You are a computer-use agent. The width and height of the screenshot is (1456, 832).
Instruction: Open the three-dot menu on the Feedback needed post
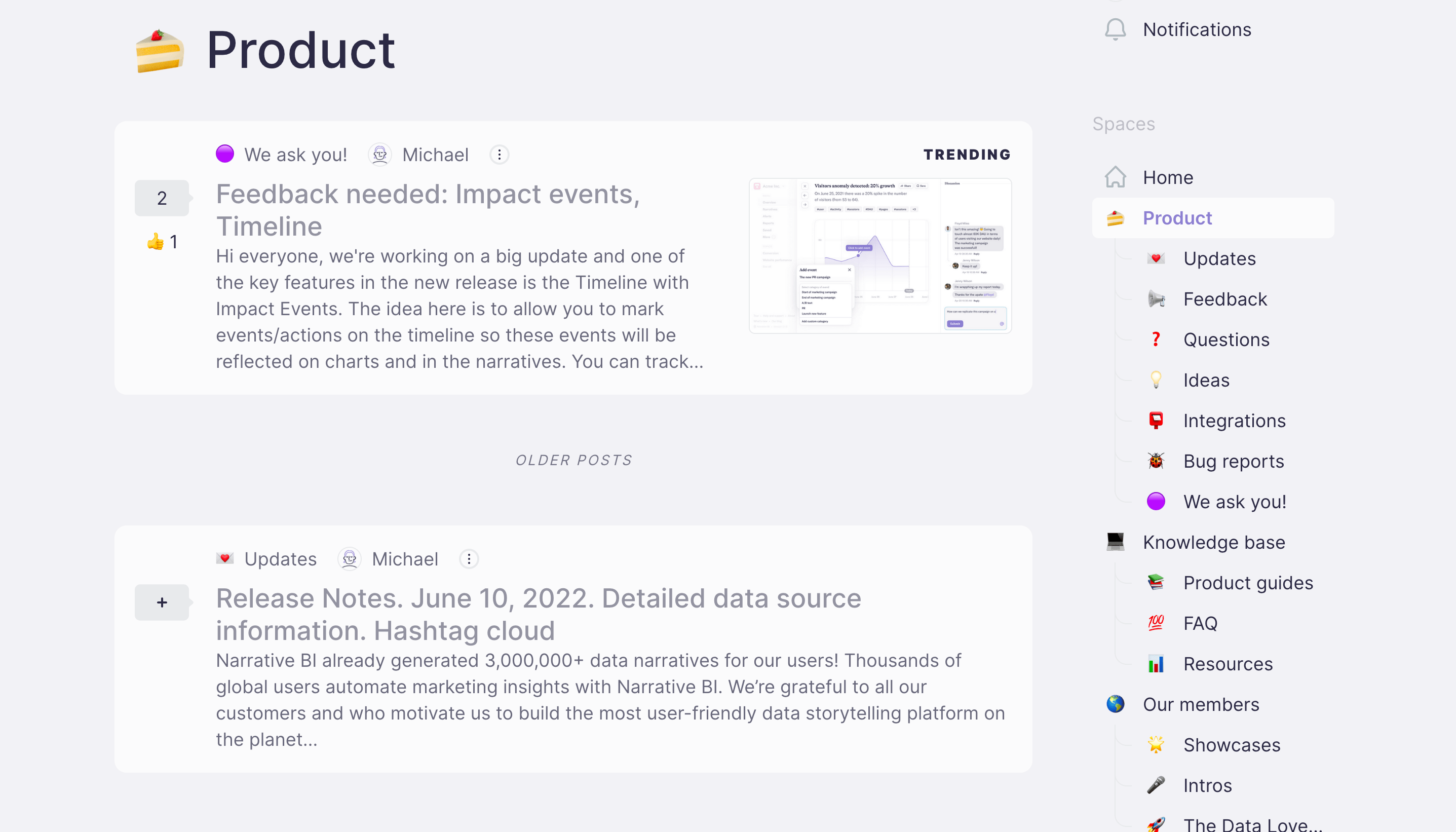pos(499,154)
